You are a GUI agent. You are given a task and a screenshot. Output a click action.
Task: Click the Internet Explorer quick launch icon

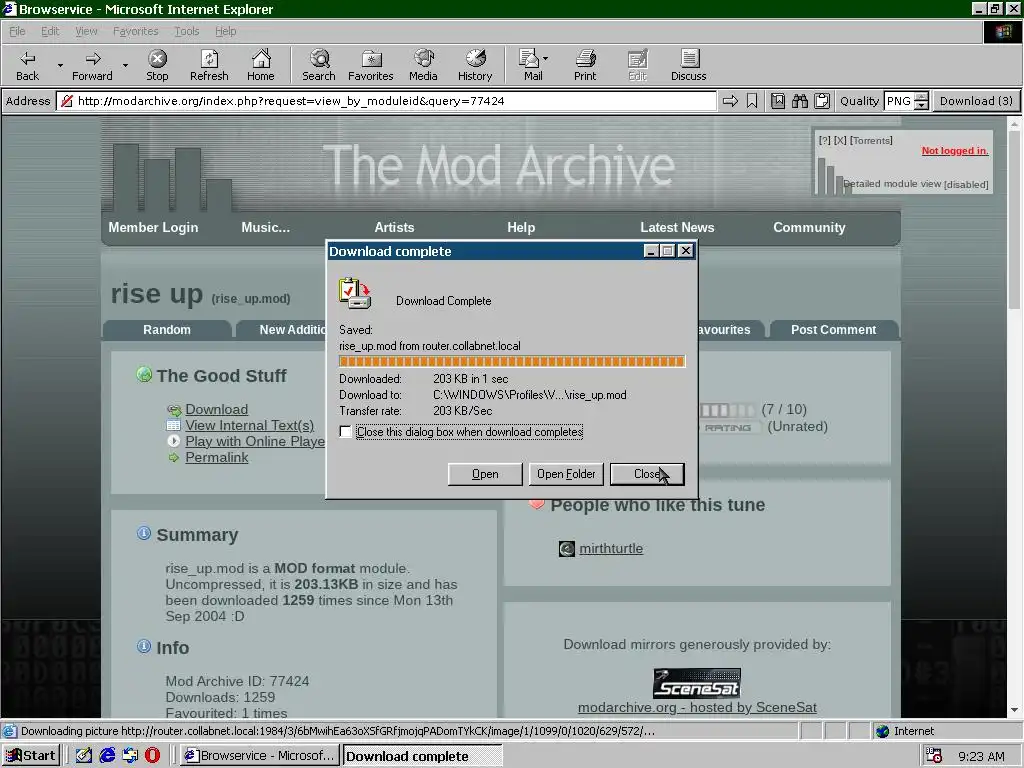pyautogui.click(x=107, y=755)
